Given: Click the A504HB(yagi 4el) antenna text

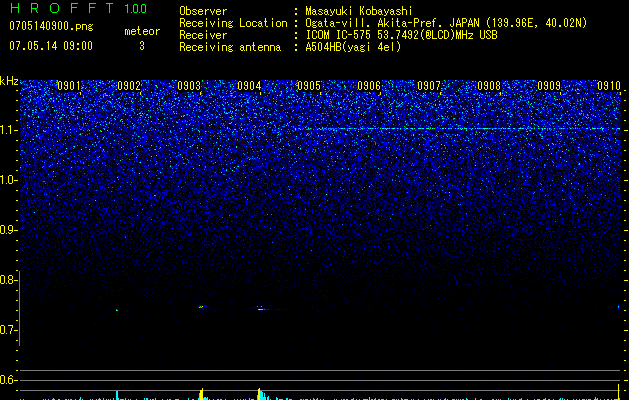Looking at the screenshot, I should coord(353,47).
